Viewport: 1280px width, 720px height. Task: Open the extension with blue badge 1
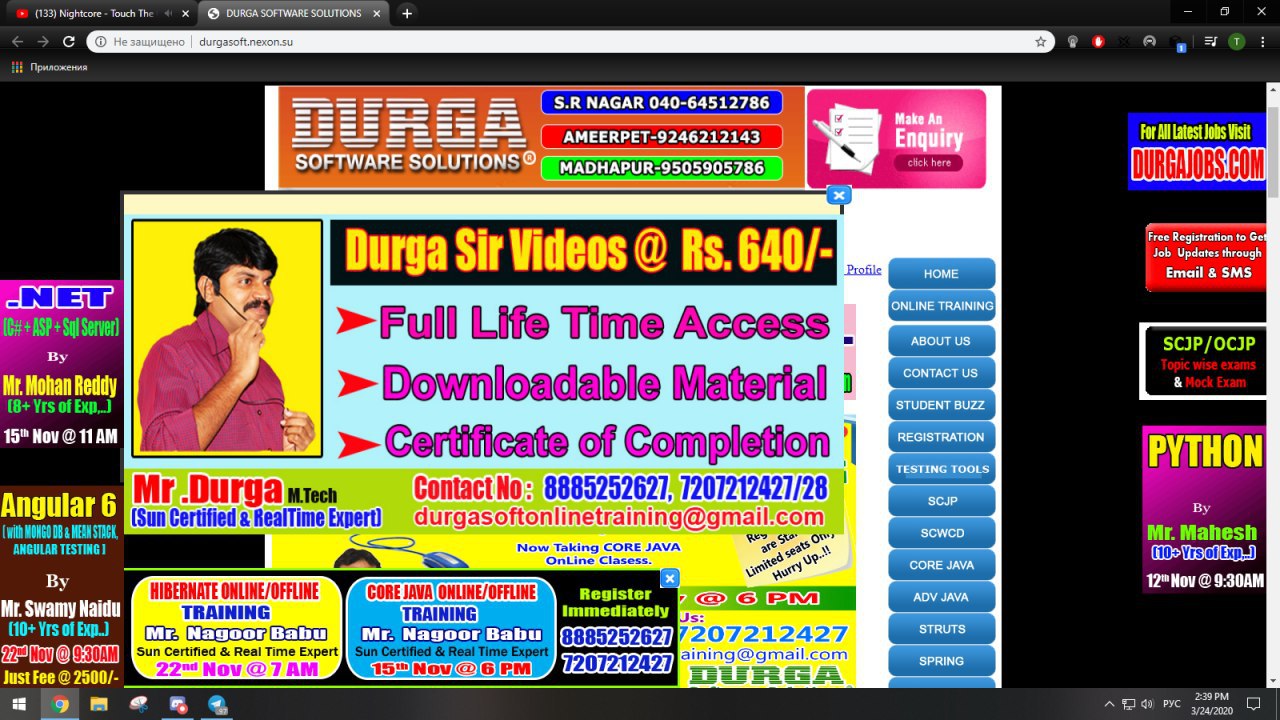coord(1177,42)
